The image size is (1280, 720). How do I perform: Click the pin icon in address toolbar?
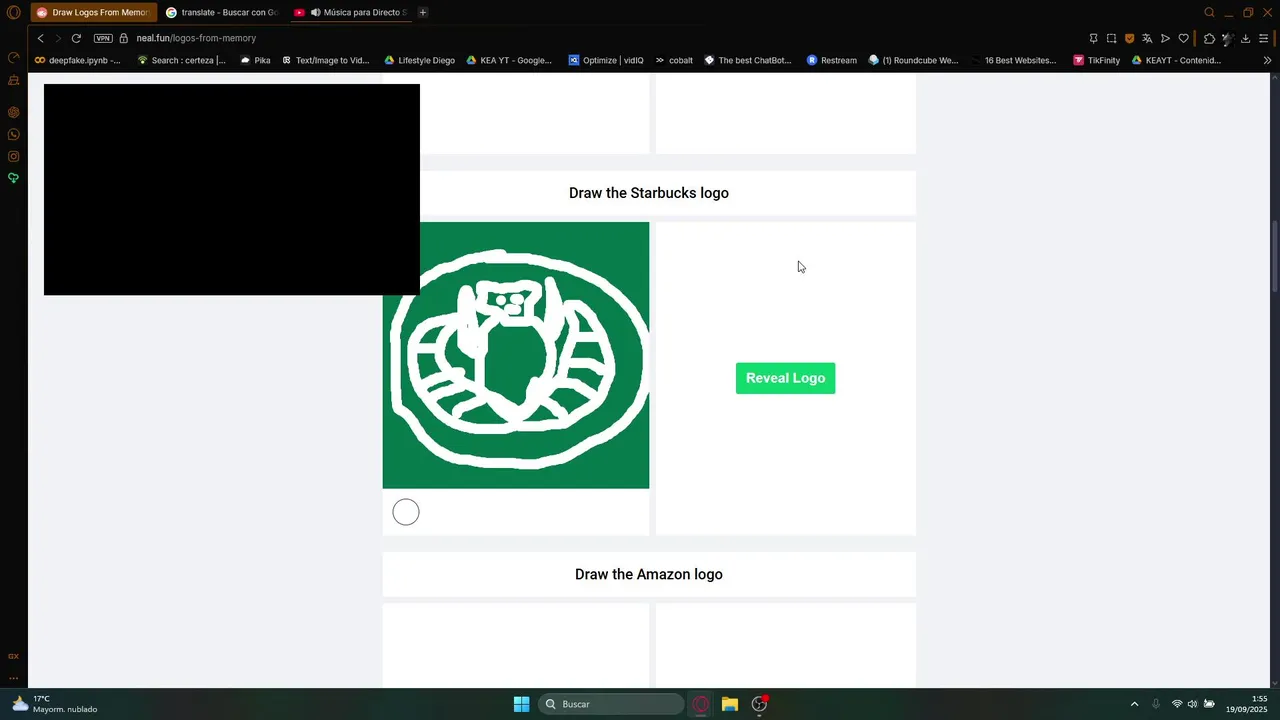1093,38
